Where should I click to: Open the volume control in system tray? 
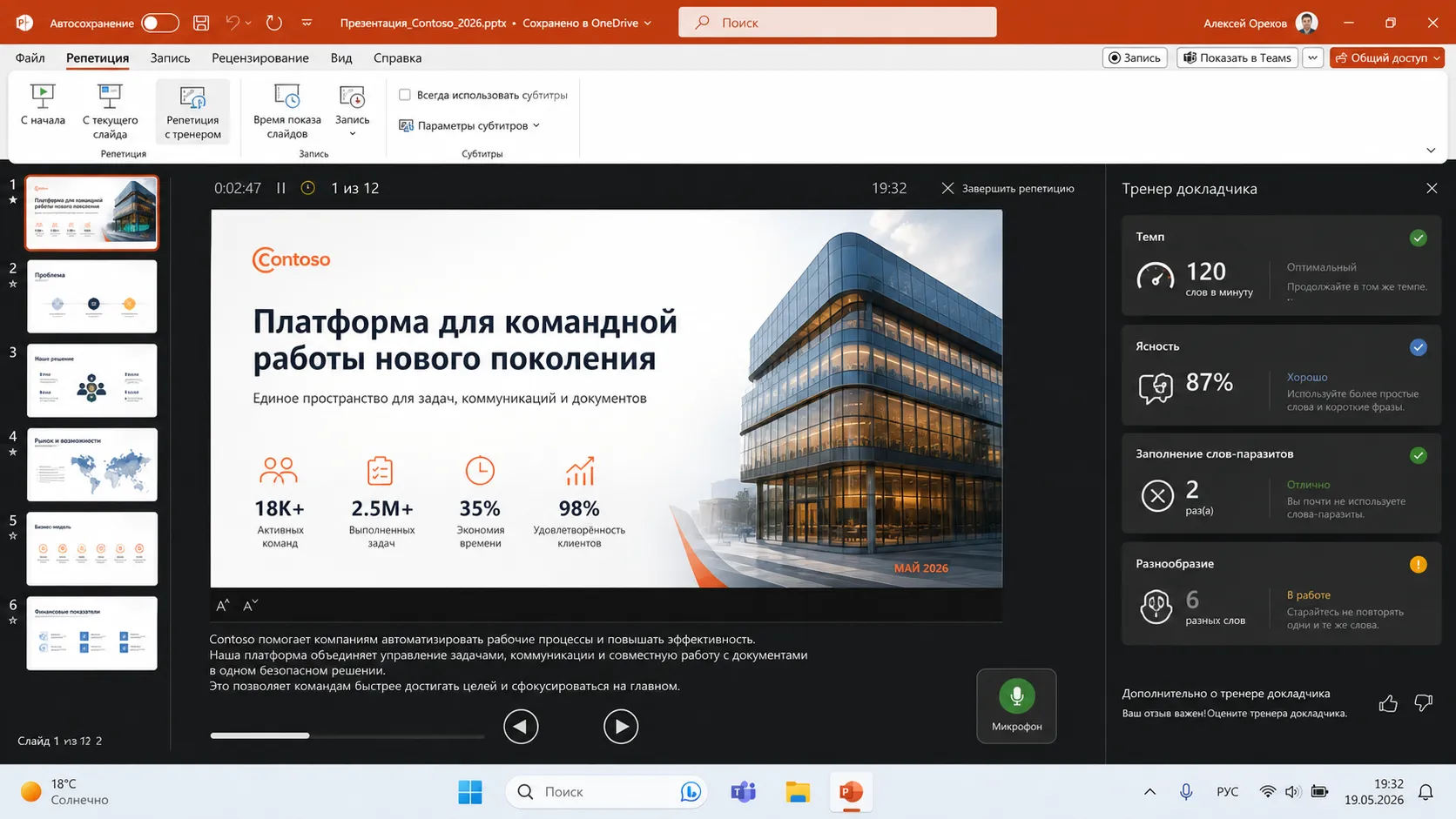pos(1293,792)
